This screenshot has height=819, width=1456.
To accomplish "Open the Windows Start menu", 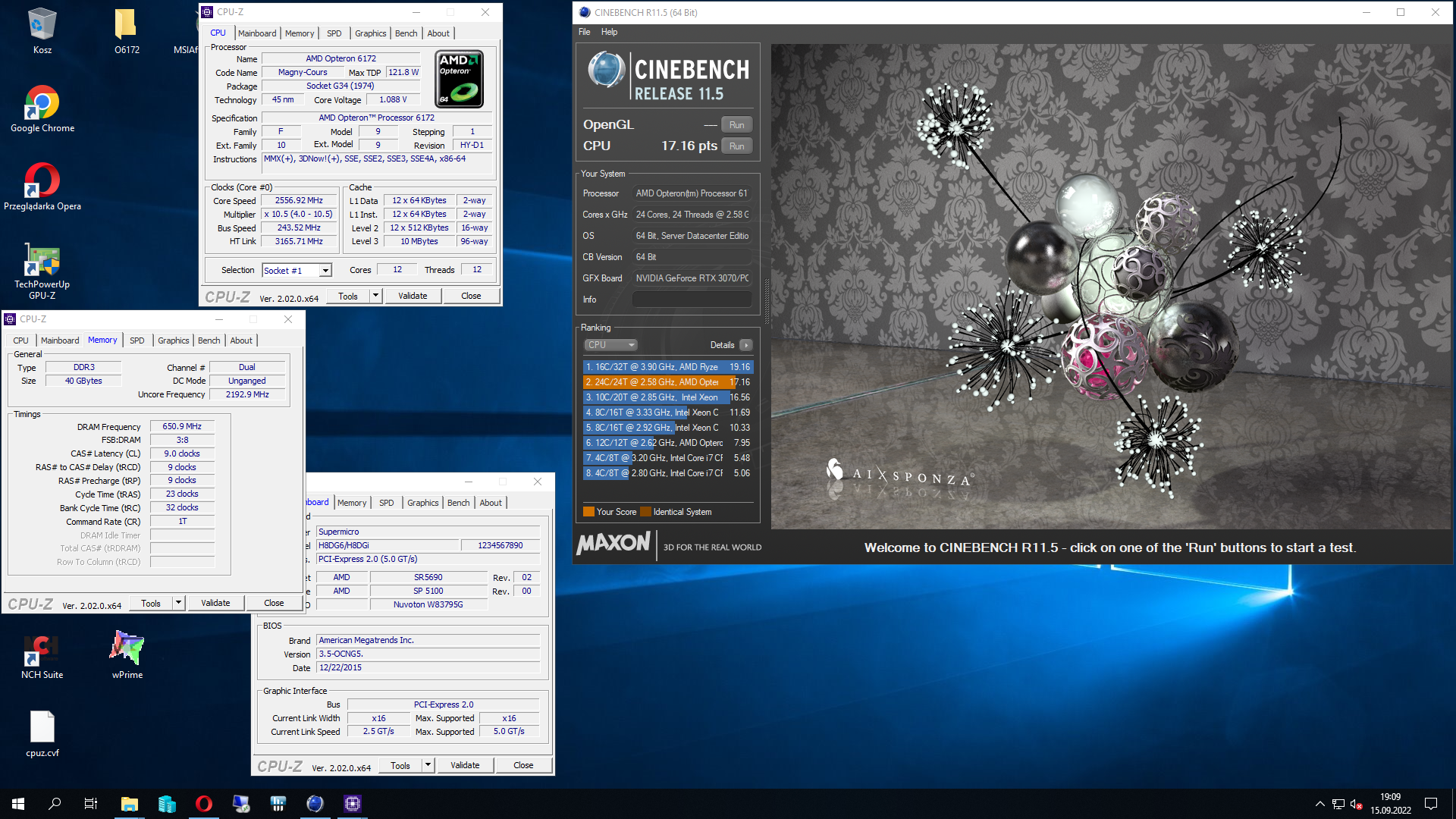I will coord(18,804).
